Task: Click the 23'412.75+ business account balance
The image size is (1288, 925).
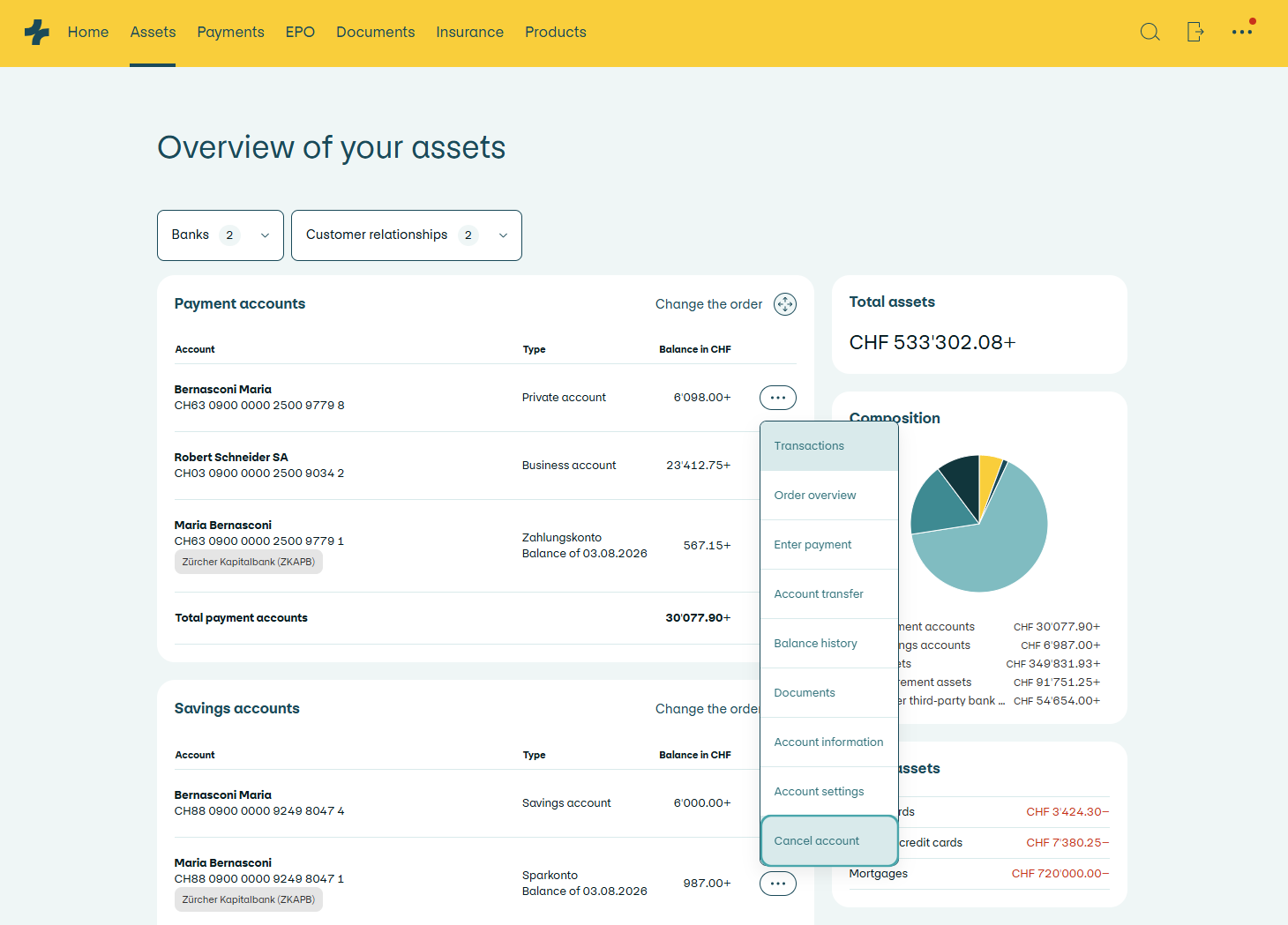Action: click(698, 466)
